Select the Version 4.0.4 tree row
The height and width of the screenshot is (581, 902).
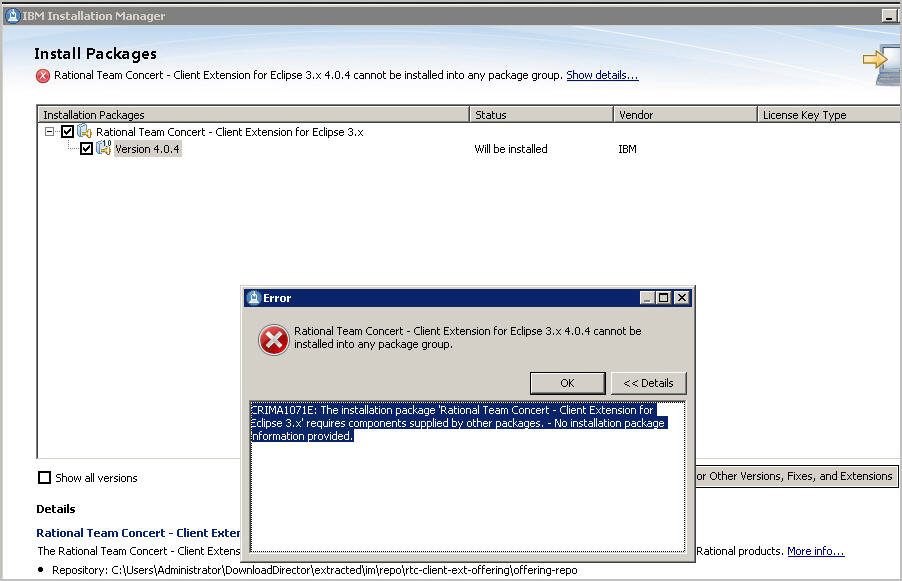tap(147, 149)
